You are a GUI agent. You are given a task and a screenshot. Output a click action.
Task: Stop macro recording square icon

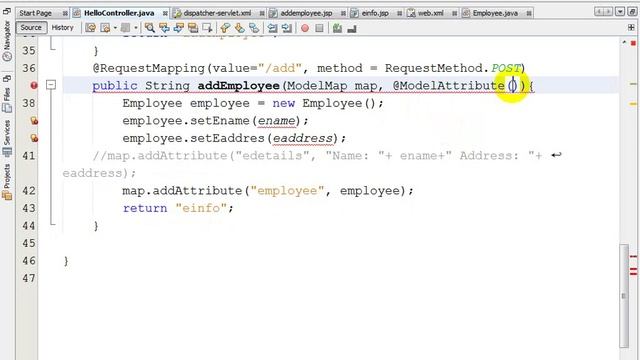(320, 28)
